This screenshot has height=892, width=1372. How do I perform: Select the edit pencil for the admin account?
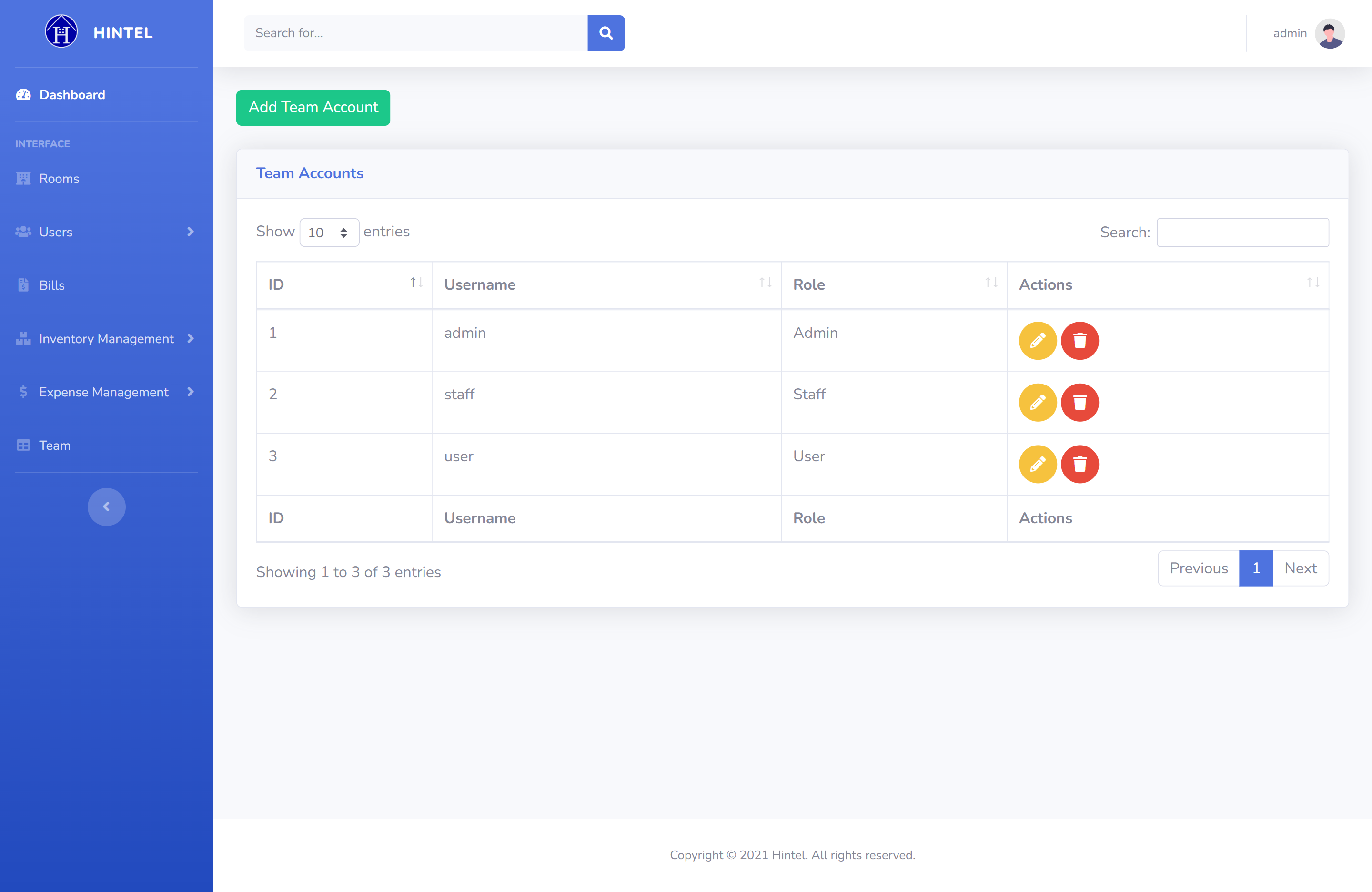pyautogui.click(x=1037, y=341)
